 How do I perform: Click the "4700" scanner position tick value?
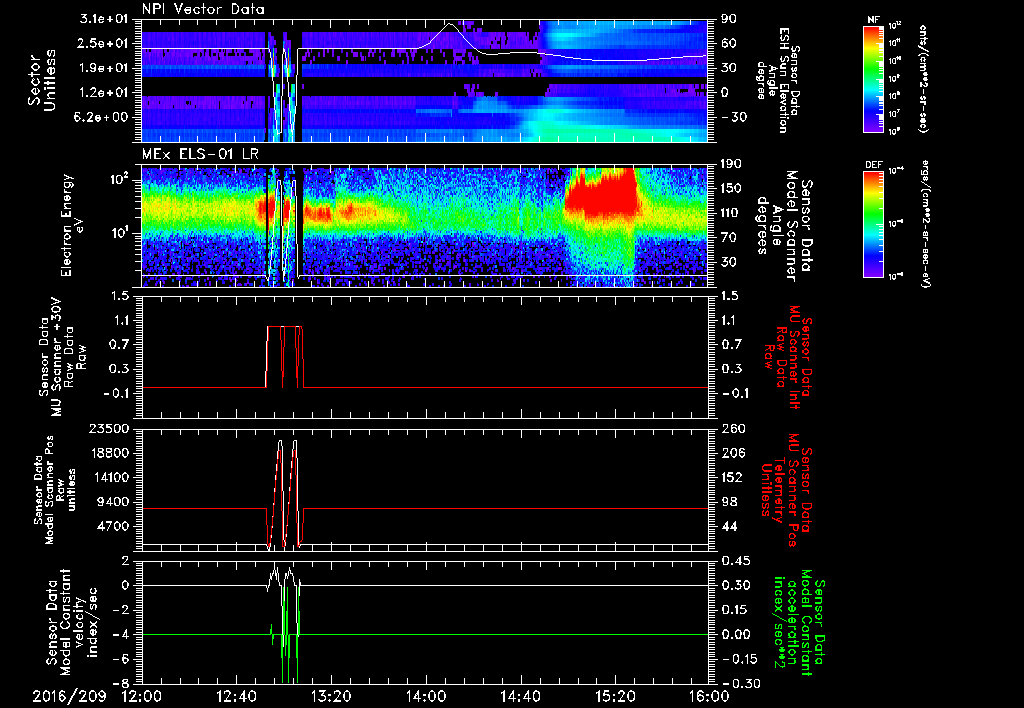pyautogui.click(x=114, y=526)
